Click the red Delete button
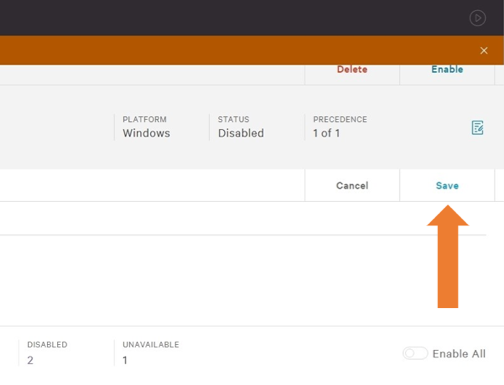The height and width of the screenshot is (385, 504). [352, 69]
